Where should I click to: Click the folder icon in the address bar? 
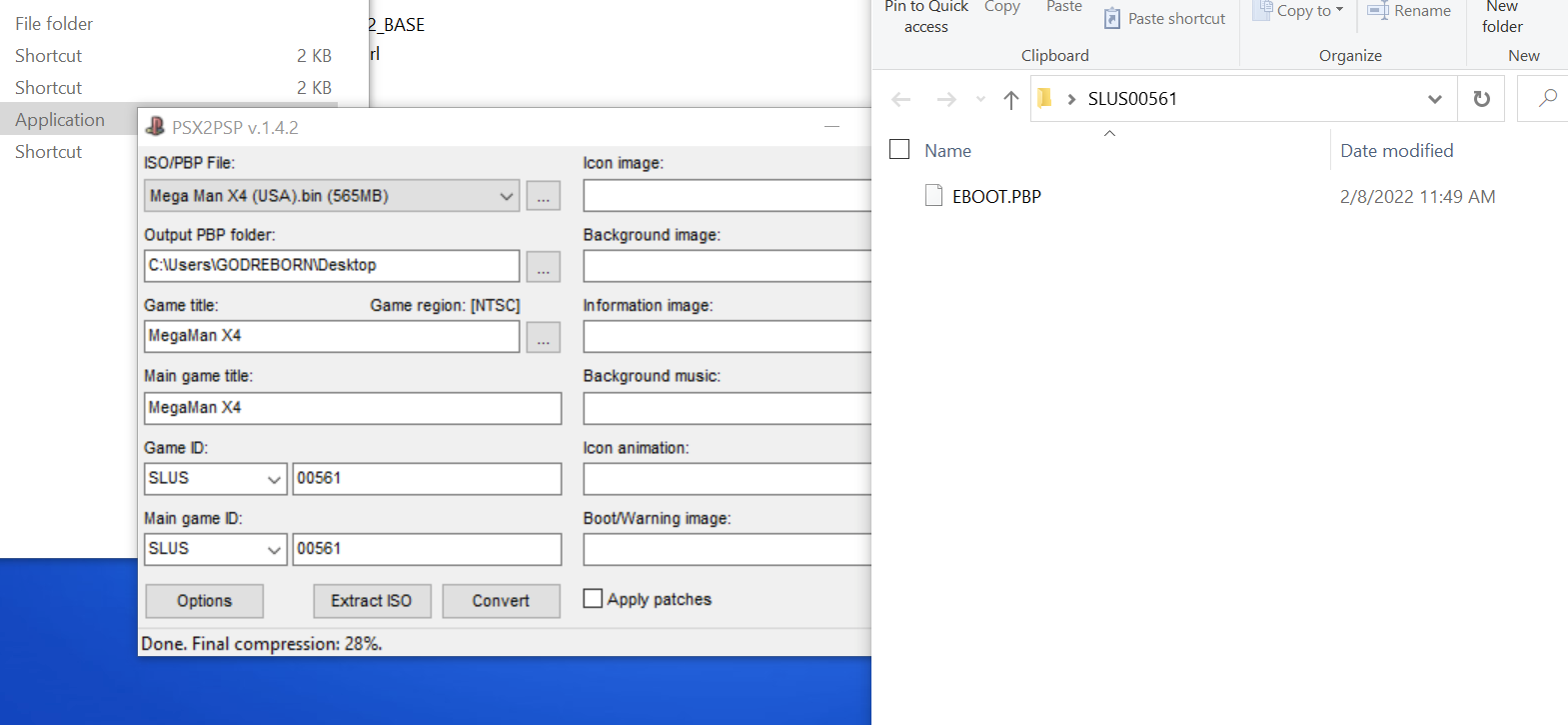[x=1045, y=98]
